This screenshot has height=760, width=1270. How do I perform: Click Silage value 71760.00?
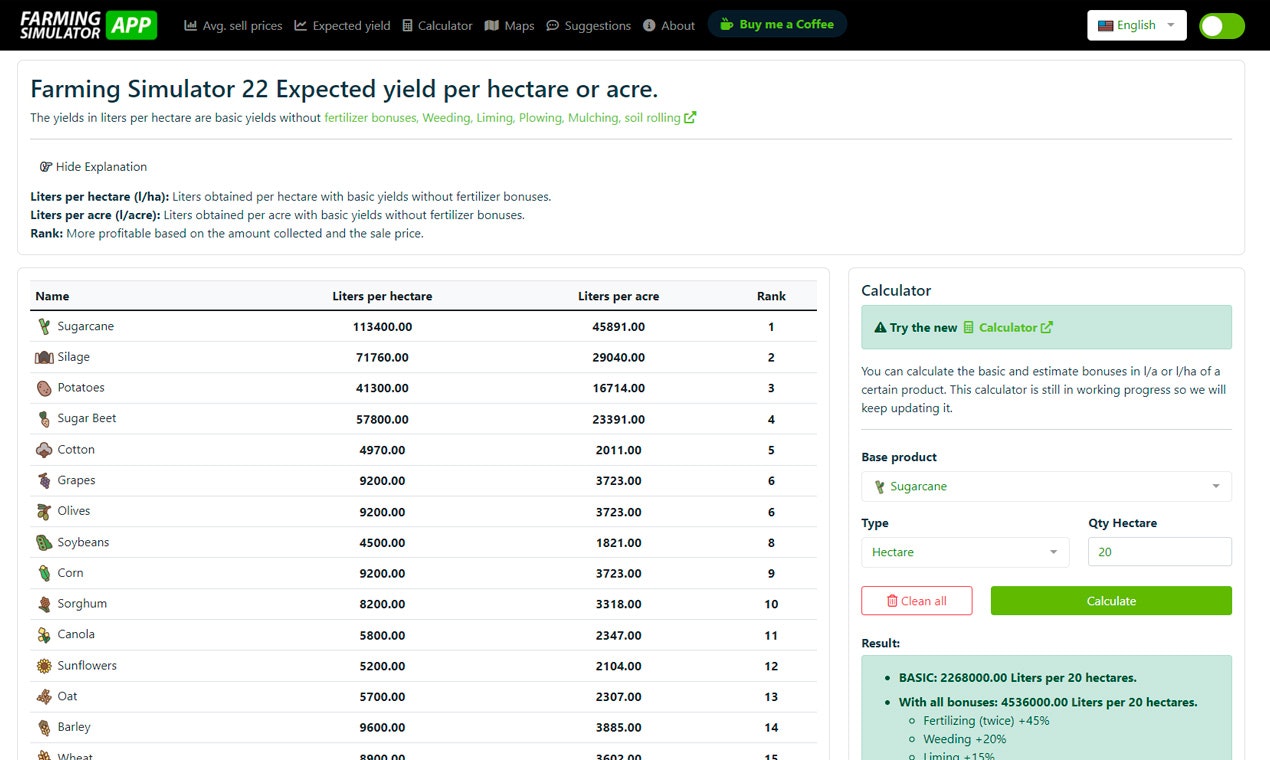(x=382, y=357)
